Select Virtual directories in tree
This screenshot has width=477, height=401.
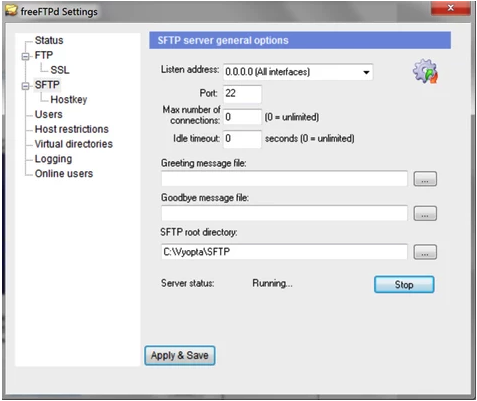pos(74,144)
